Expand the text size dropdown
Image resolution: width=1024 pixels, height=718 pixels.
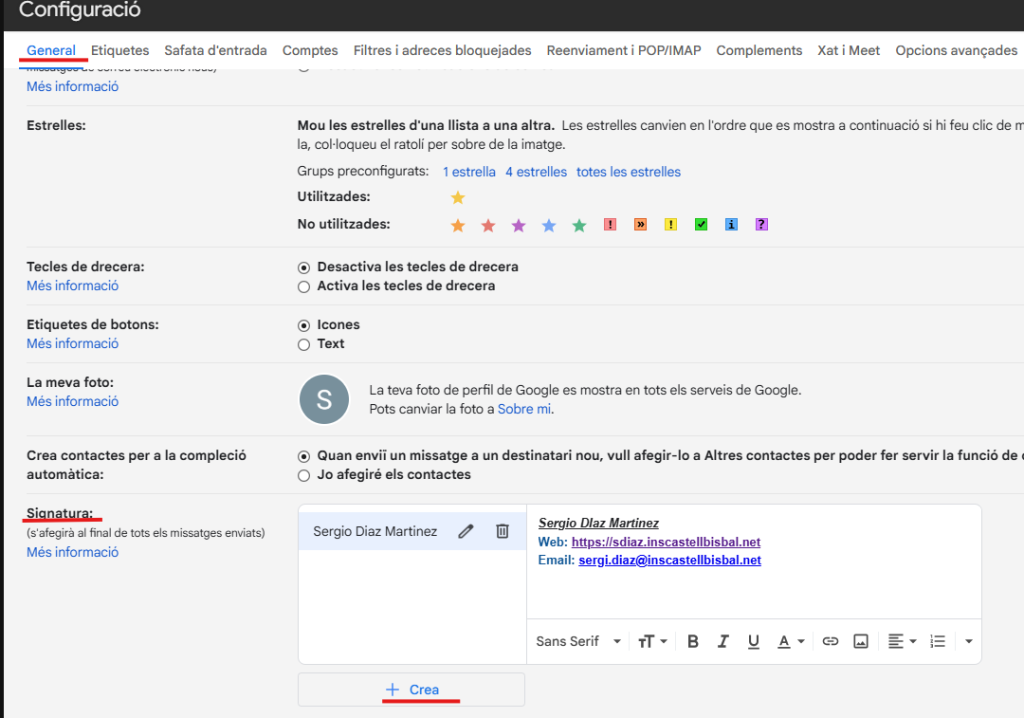pyautogui.click(x=652, y=641)
